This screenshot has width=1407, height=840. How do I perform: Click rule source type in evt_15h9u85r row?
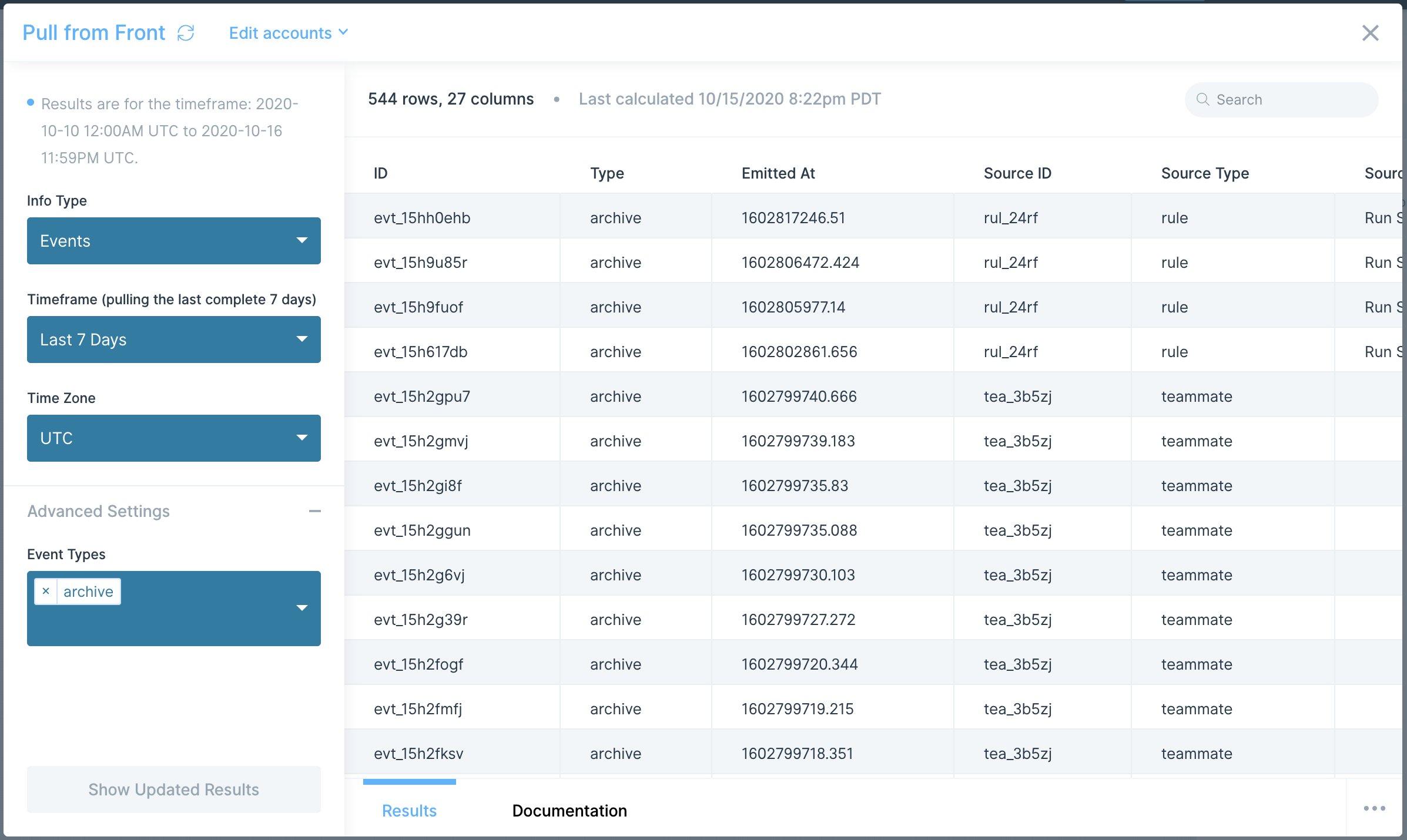(1174, 263)
